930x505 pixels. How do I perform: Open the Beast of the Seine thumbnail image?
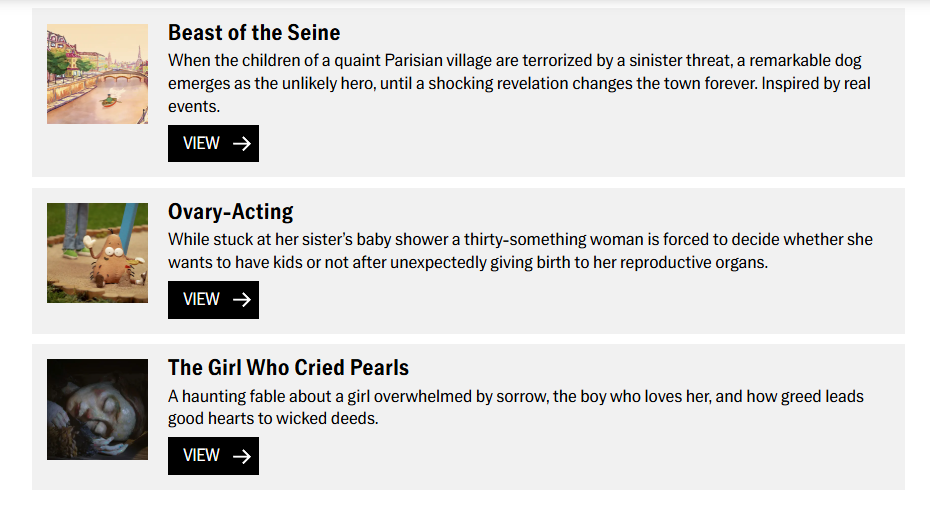click(97, 74)
